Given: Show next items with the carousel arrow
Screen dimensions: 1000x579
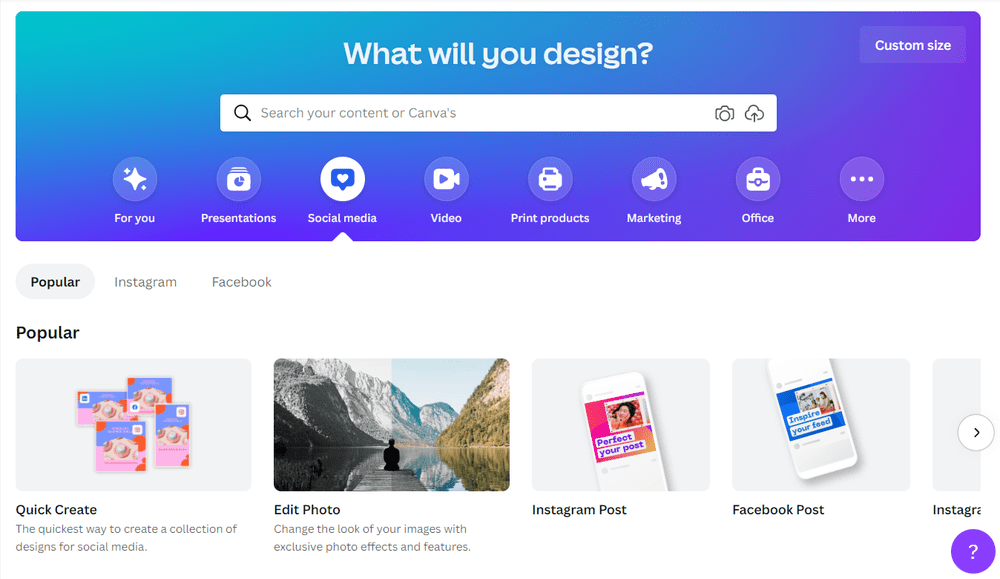Looking at the screenshot, I should (976, 432).
